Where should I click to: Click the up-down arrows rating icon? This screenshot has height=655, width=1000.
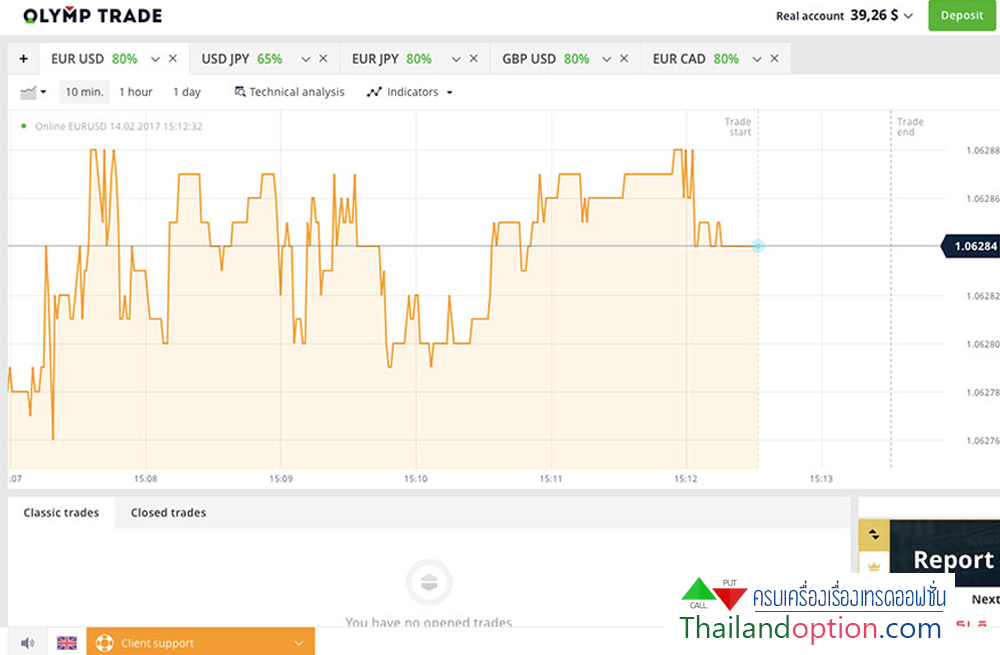(x=874, y=534)
